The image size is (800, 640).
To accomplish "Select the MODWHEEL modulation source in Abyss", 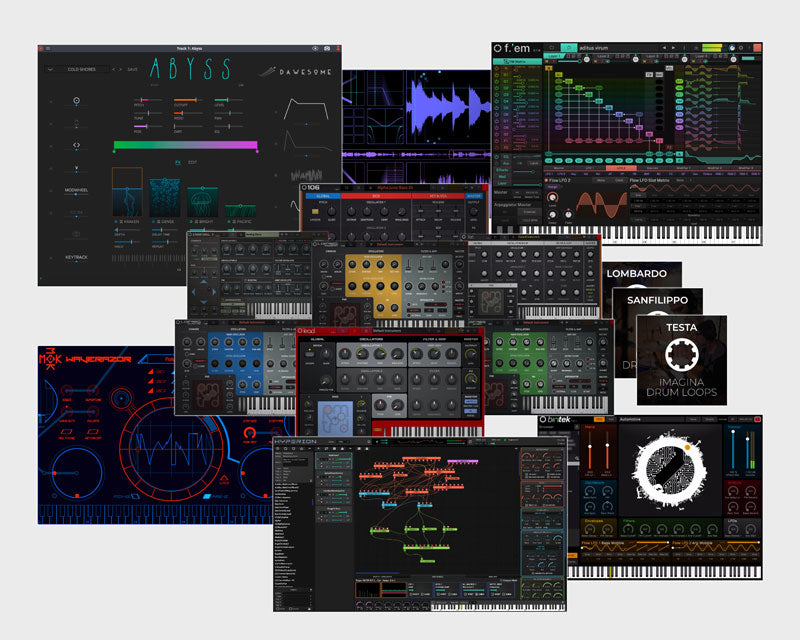I will coord(76,190).
